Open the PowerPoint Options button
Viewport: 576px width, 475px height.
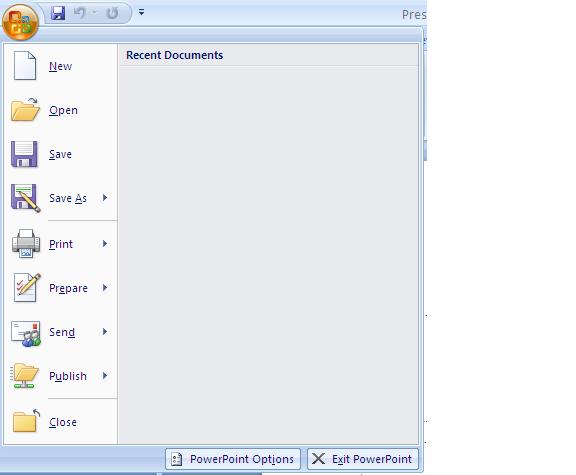(233, 459)
